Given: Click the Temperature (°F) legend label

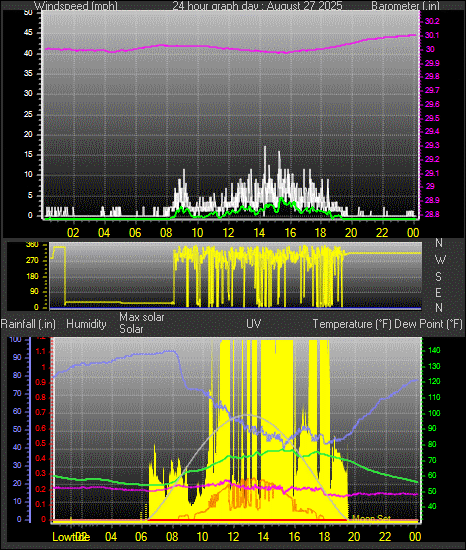Looking at the screenshot, I should [352, 324].
